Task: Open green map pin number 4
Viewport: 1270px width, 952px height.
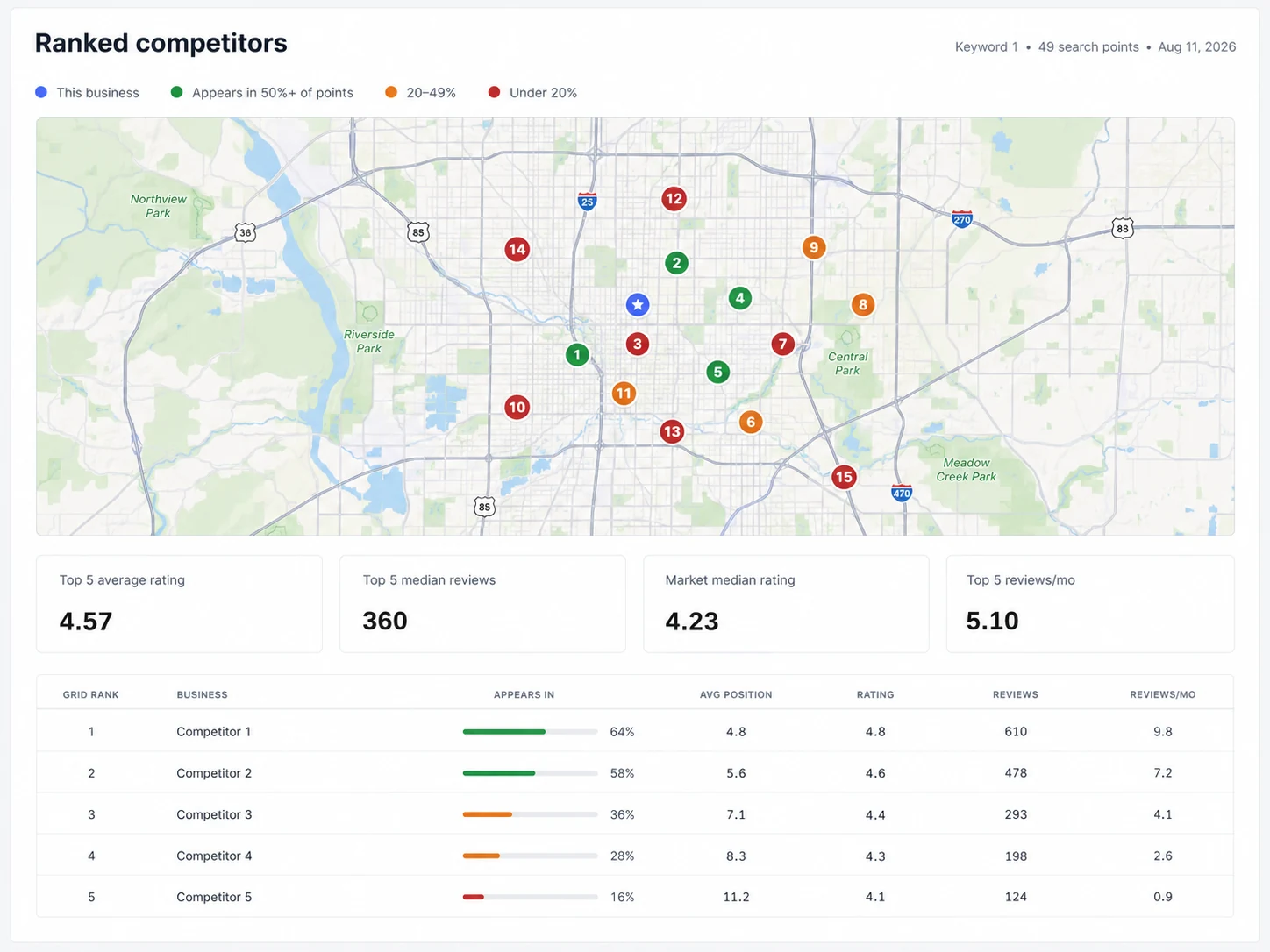Action: (740, 298)
